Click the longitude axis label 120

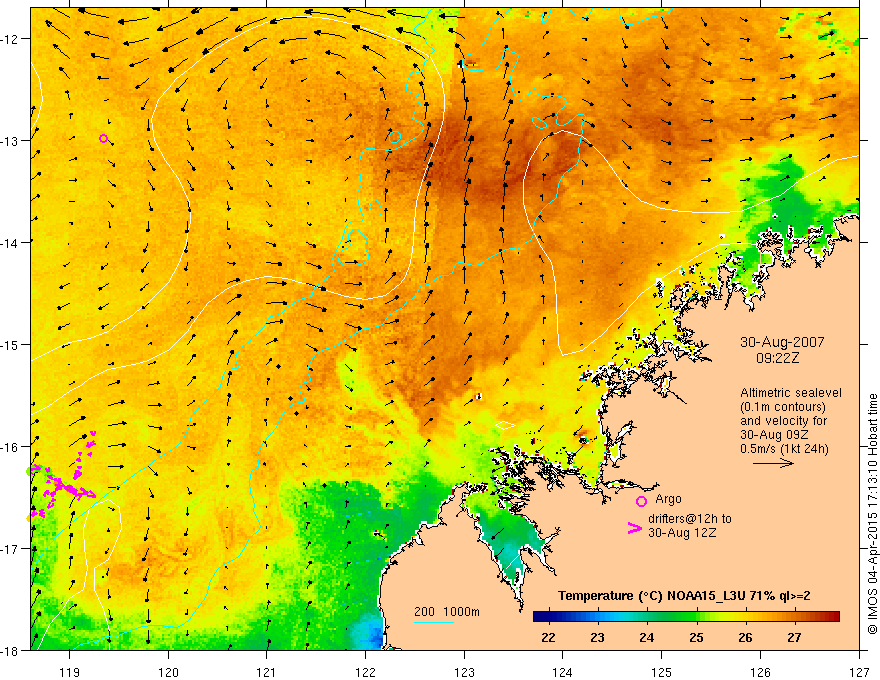point(168,672)
